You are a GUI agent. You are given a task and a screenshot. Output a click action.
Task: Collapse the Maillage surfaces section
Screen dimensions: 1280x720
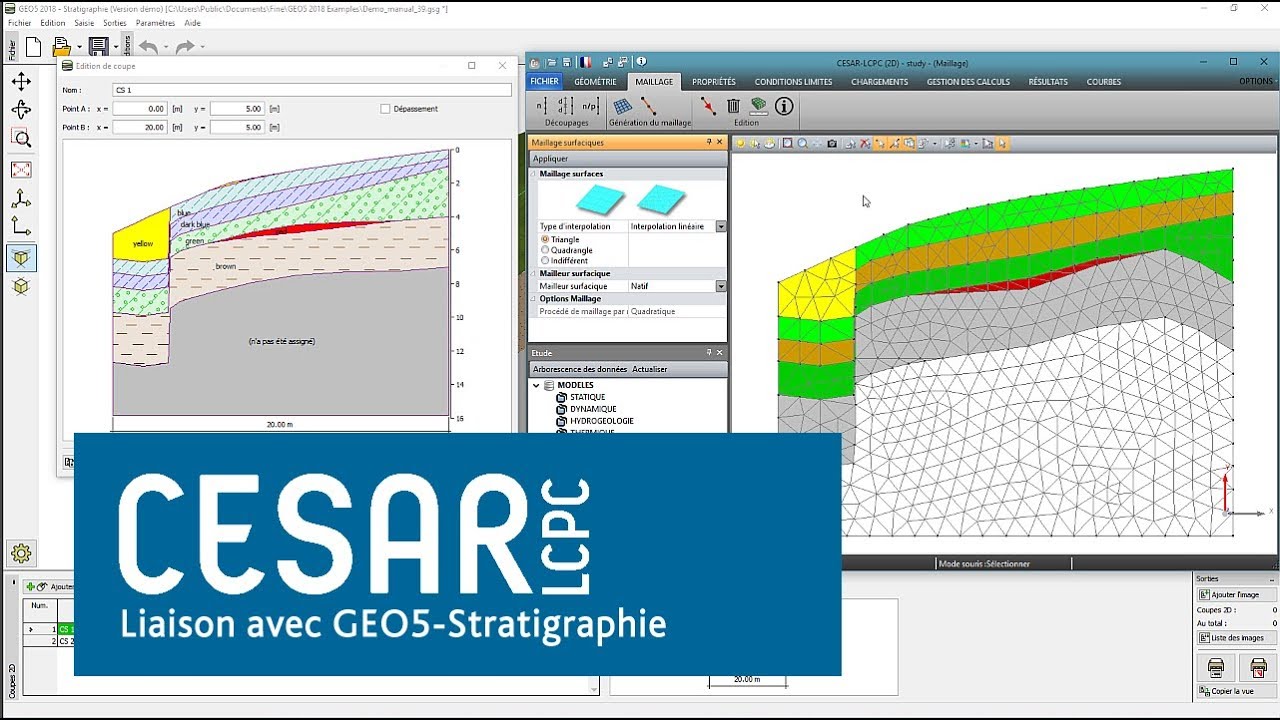point(534,174)
